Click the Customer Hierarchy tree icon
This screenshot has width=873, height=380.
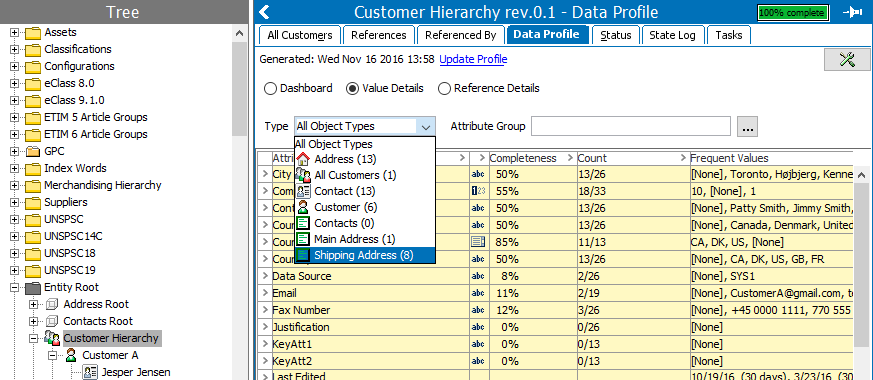[52, 338]
